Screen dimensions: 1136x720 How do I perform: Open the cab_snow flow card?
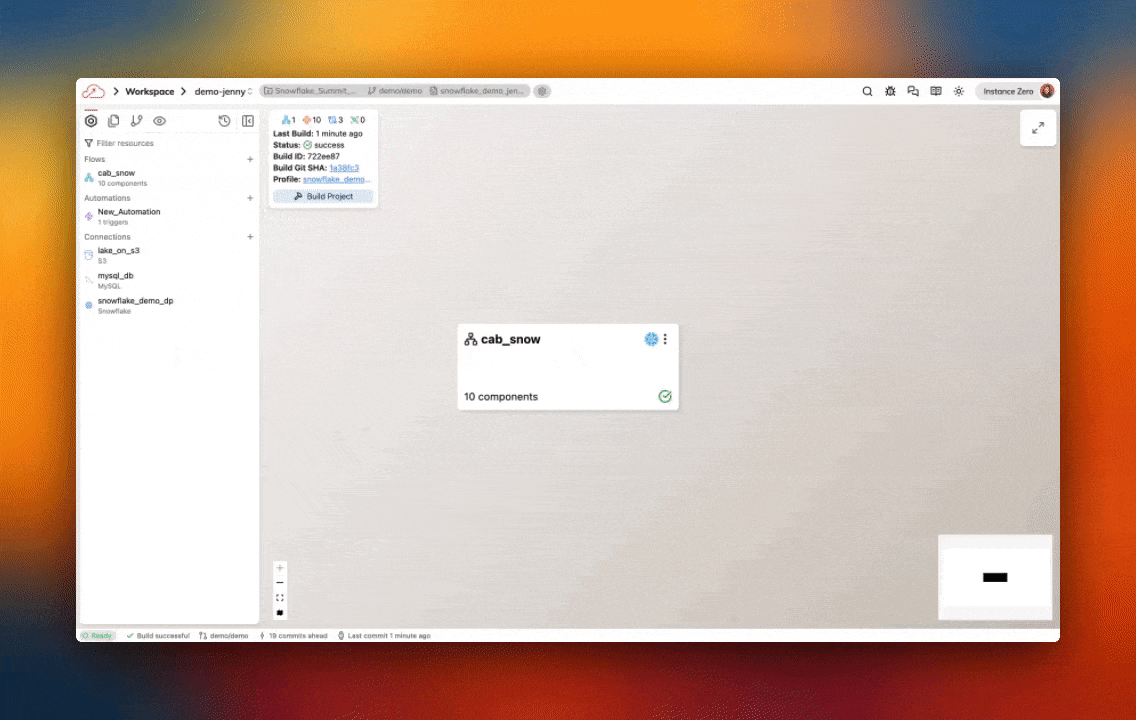(x=568, y=367)
